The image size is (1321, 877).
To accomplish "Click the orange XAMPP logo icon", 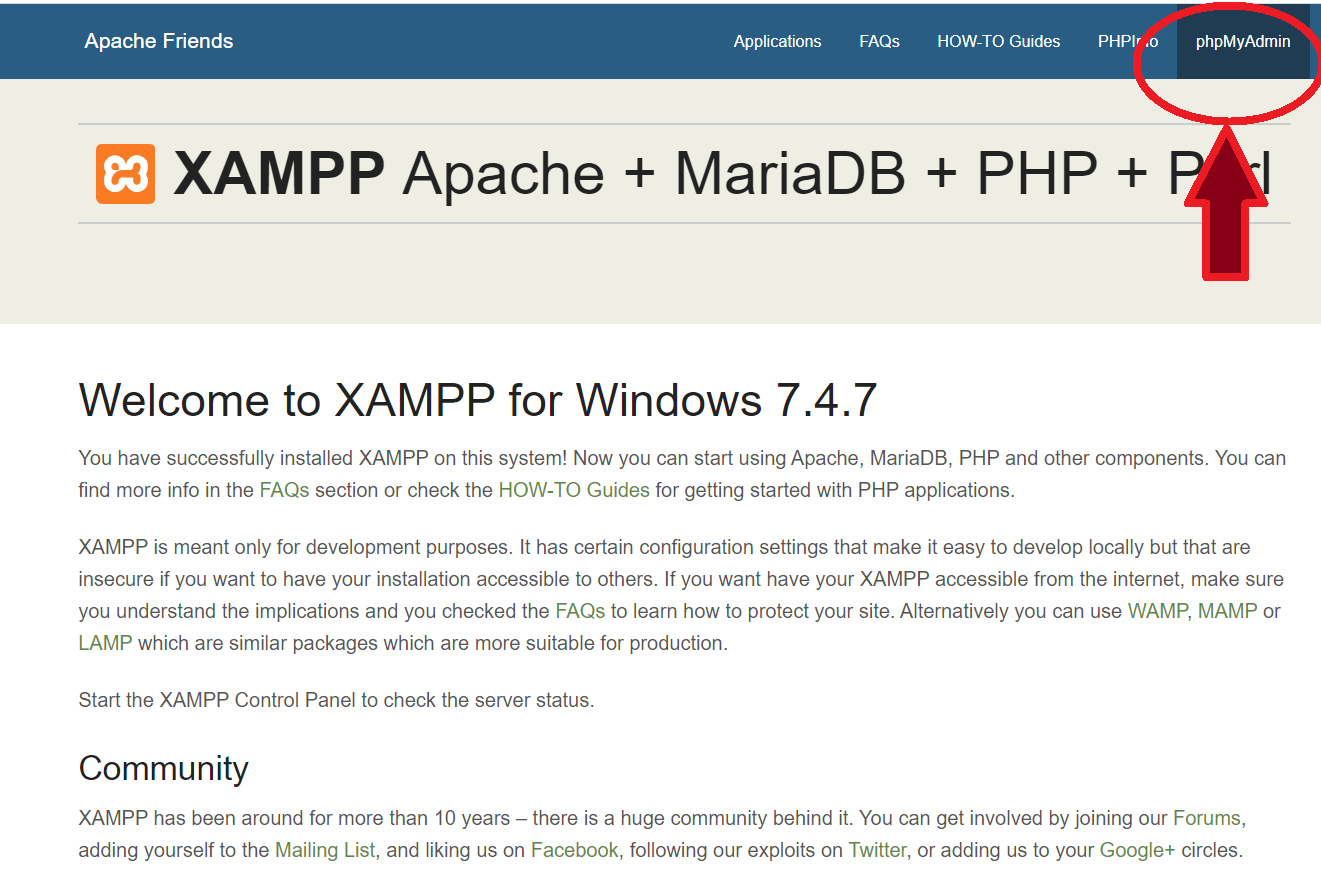I will 125,174.
